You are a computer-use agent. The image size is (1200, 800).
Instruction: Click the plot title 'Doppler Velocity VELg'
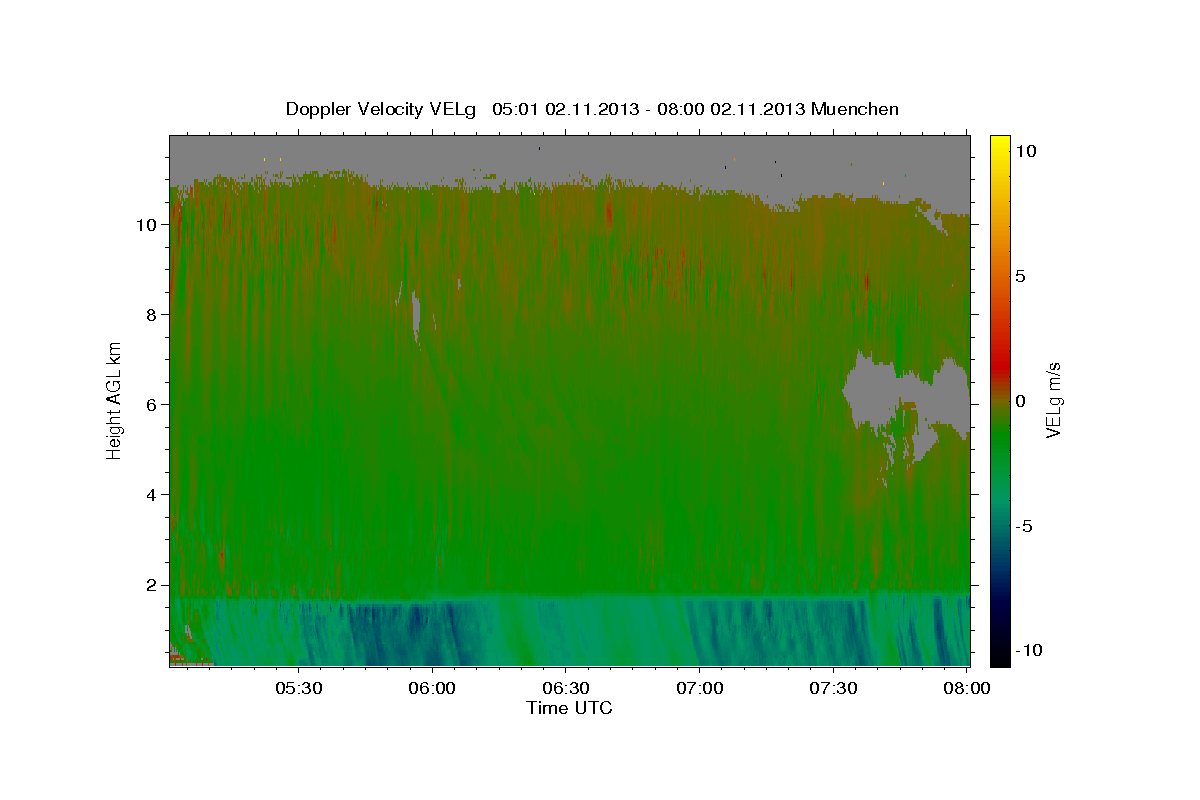383,109
